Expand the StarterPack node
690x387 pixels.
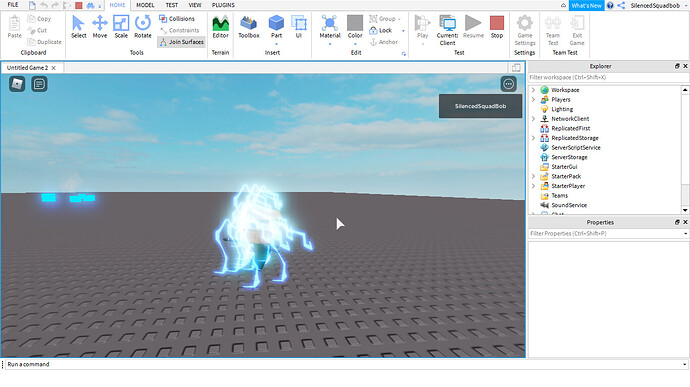533,176
